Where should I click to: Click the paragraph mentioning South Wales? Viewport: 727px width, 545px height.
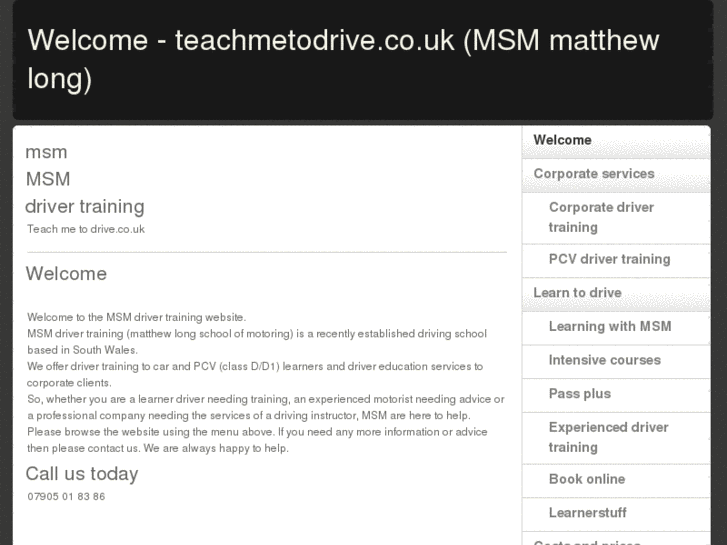[257, 341]
